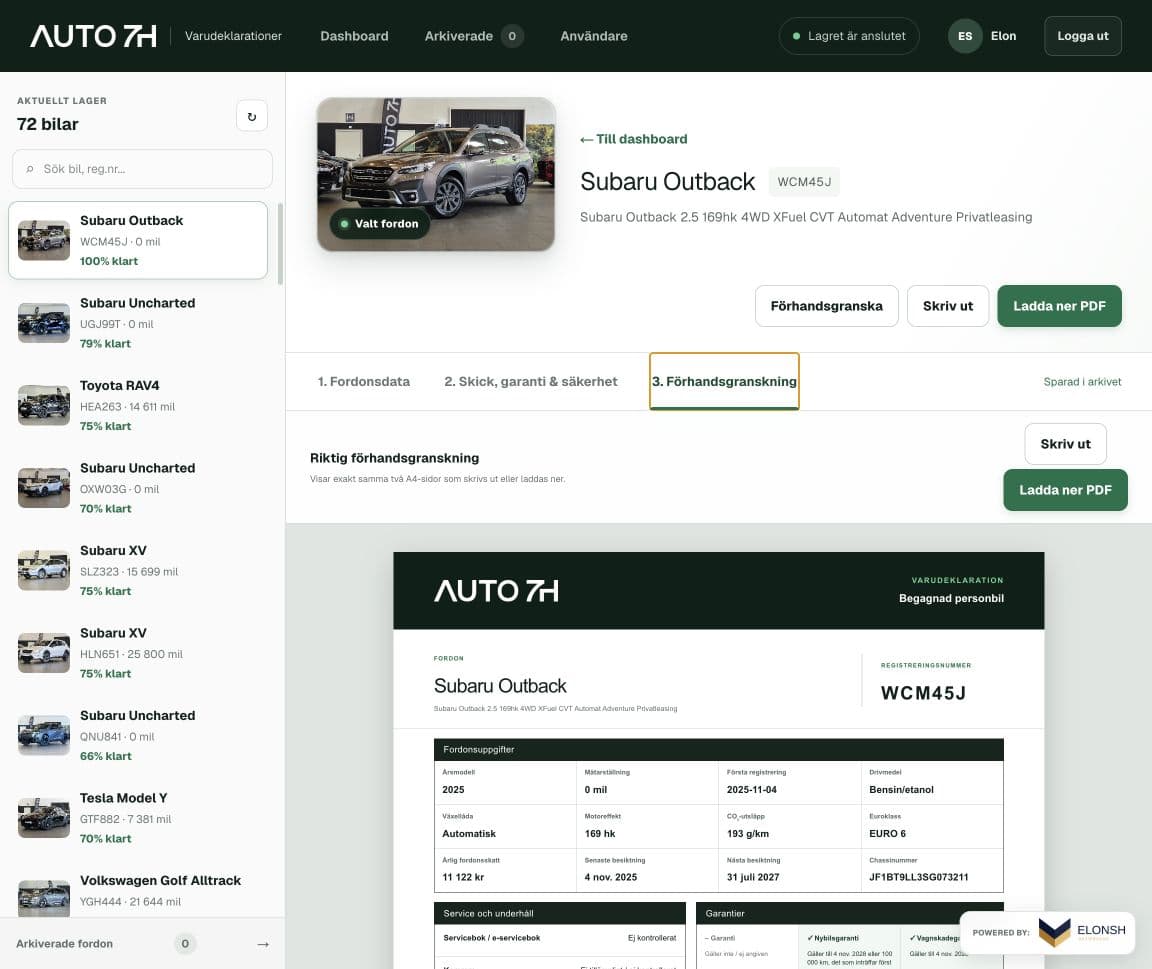
Task: Click the 72 bilar count heading
Action: [x=48, y=124]
